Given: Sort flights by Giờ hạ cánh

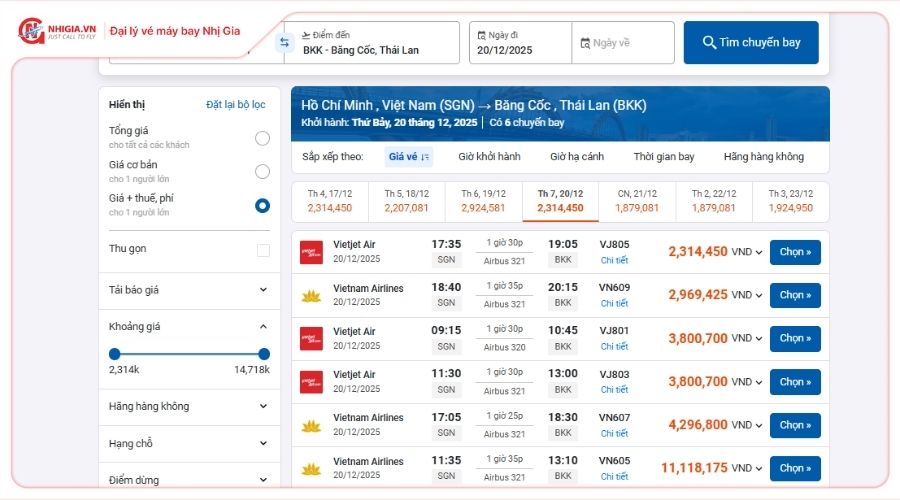Looking at the screenshot, I should [x=577, y=157].
